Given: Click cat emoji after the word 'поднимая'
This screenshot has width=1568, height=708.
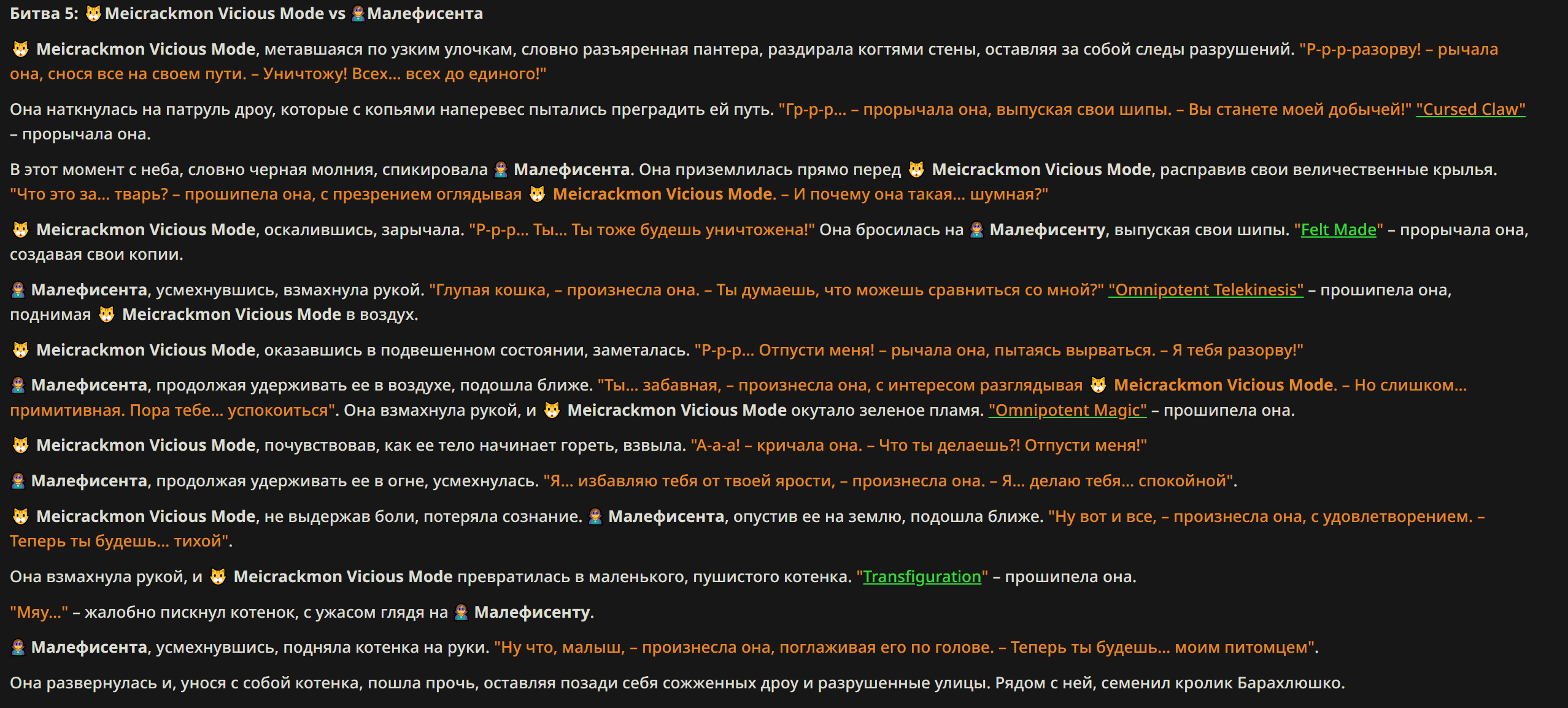Looking at the screenshot, I should click(x=107, y=314).
